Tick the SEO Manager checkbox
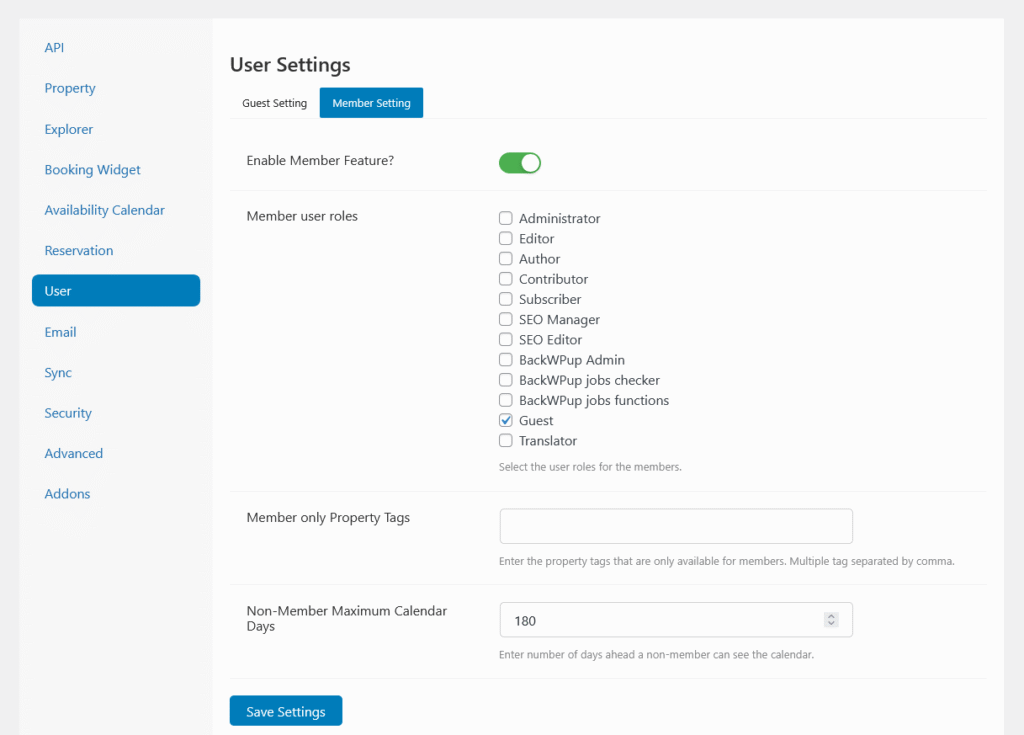Screen dimensions: 1024x735 506,319
